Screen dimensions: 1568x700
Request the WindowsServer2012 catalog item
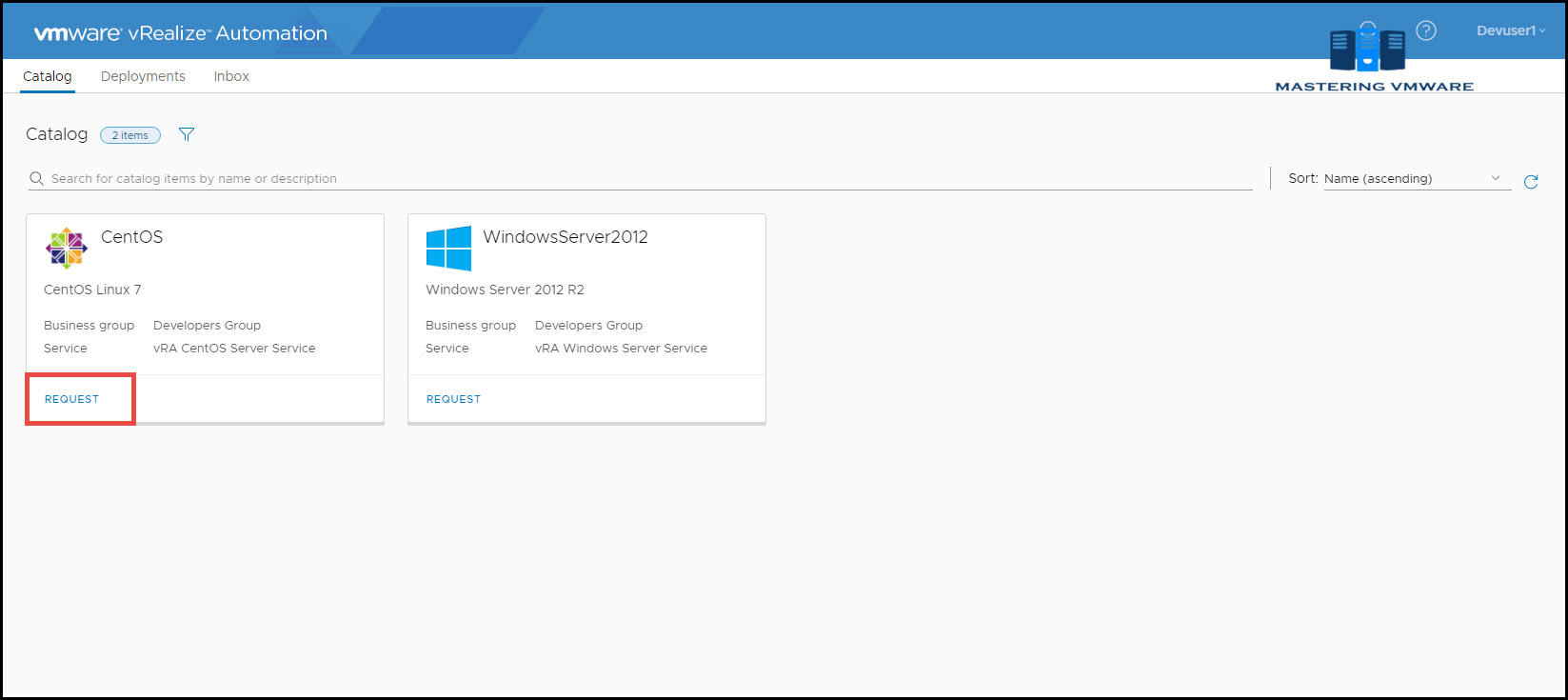coord(453,399)
